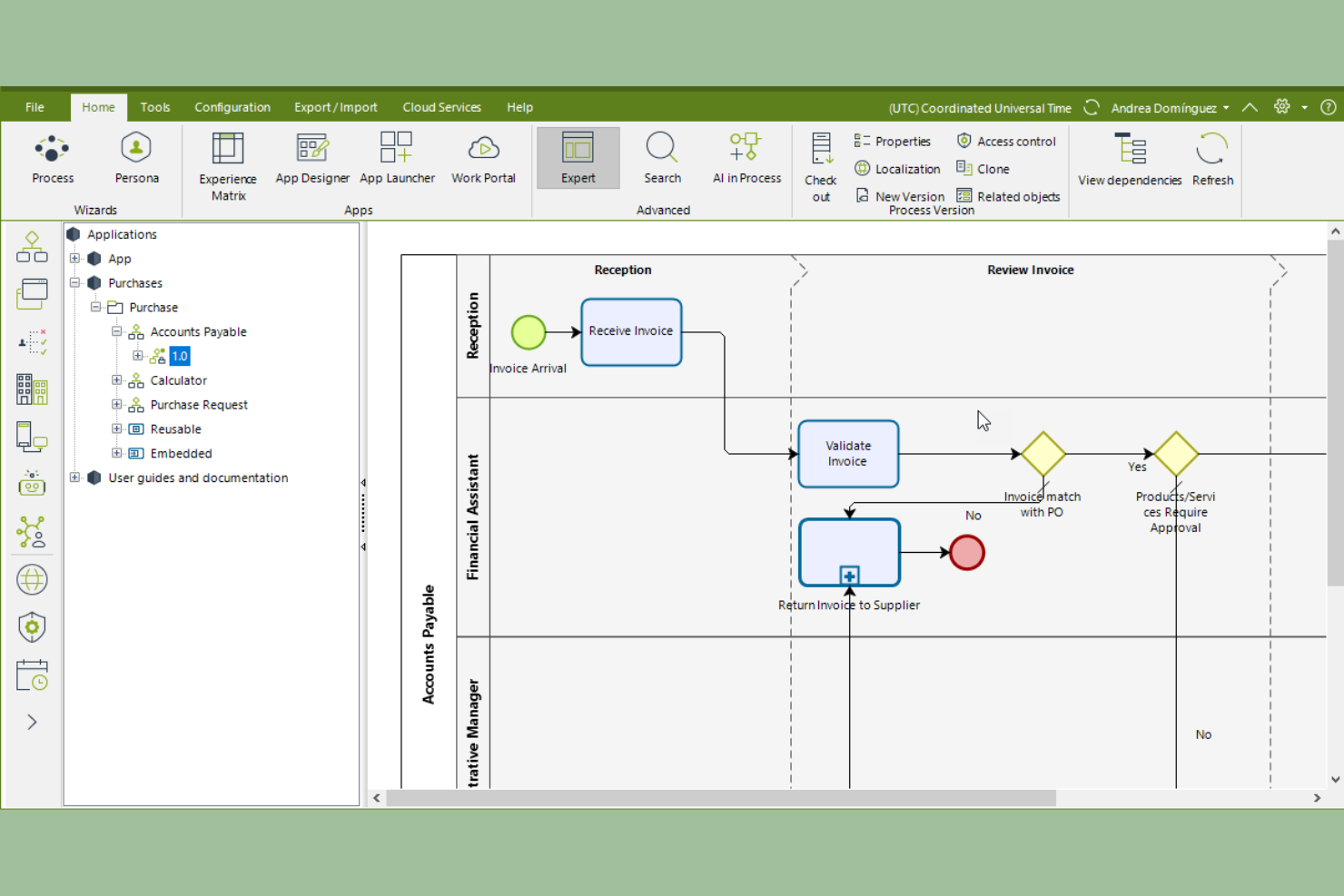Switch to the Tools ribbon tab
The height and width of the screenshot is (896, 1344).
click(154, 107)
